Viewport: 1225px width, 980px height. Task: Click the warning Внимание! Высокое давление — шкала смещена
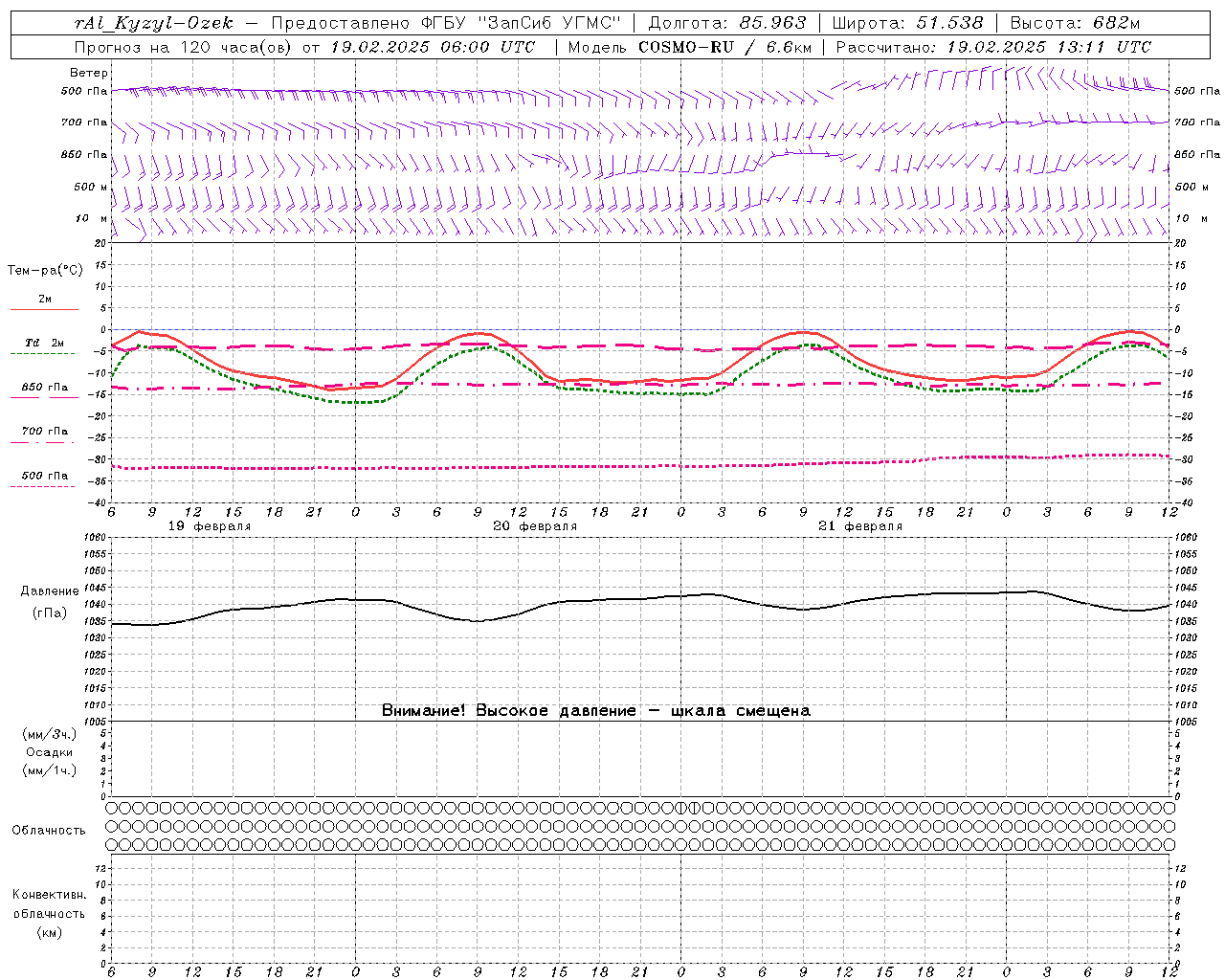(x=596, y=710)
